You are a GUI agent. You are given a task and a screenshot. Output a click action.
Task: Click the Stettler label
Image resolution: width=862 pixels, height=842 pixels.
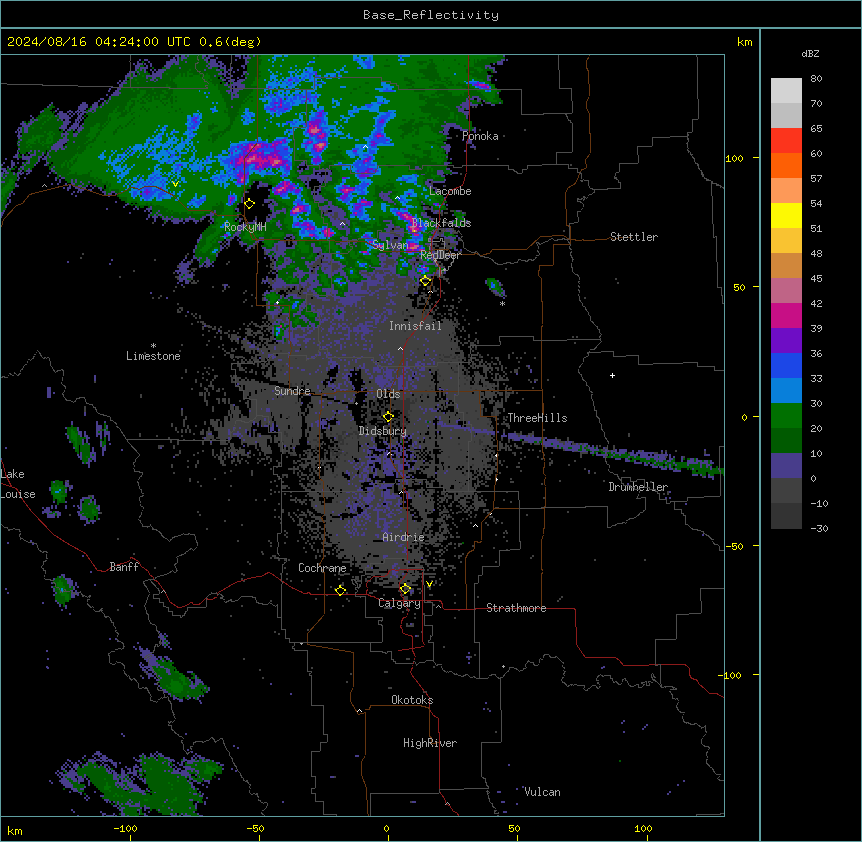click(x=634, y=237)
